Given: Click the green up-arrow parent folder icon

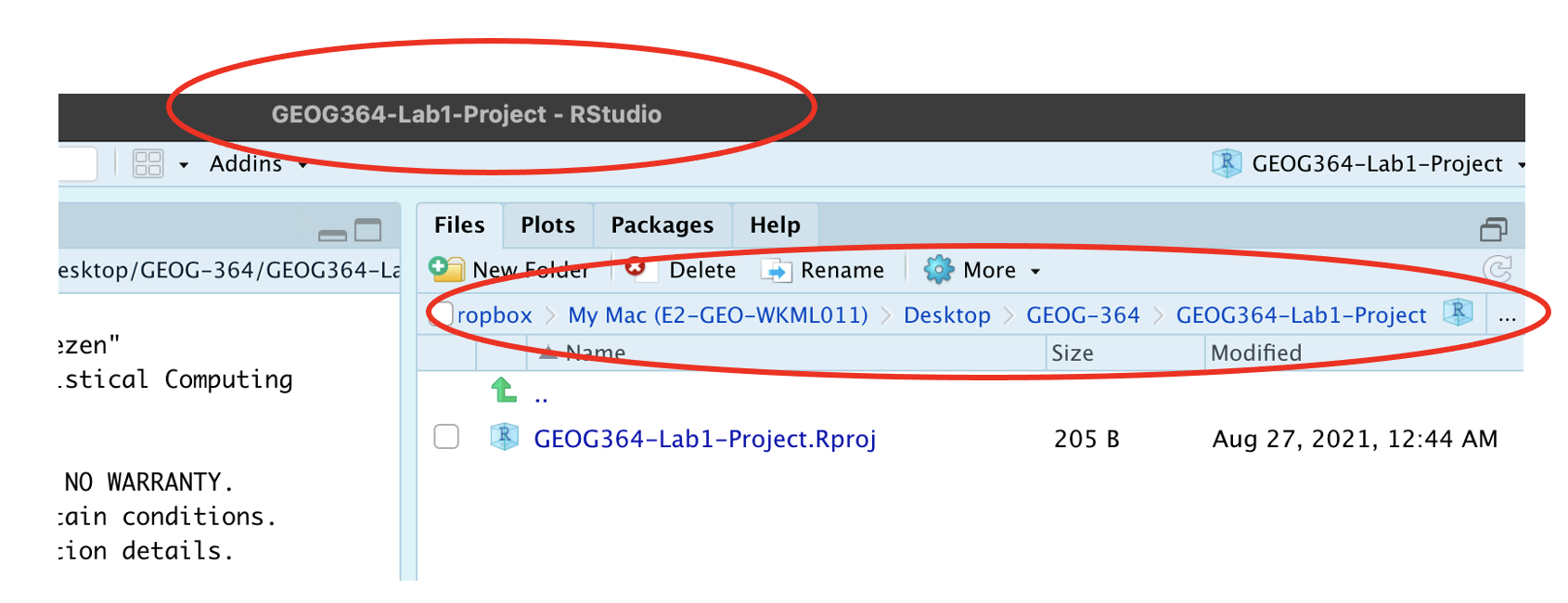Looking at the screenshot, I should [x=504, y=391].
